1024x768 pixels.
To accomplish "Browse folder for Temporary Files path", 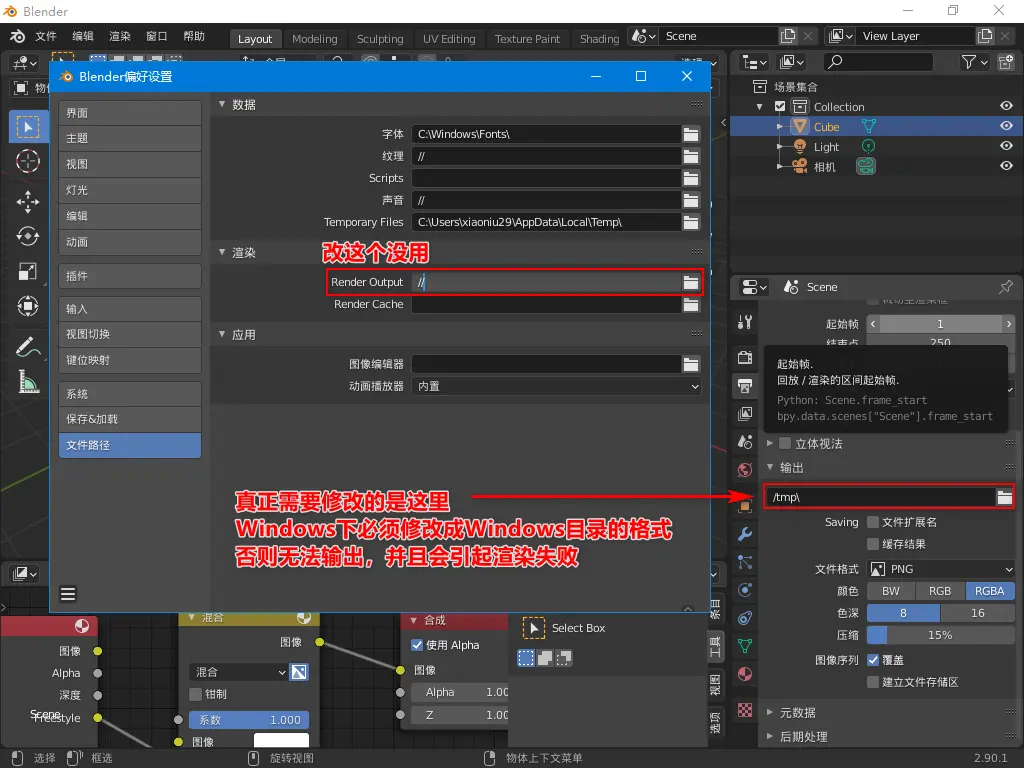I will [690, 223].
